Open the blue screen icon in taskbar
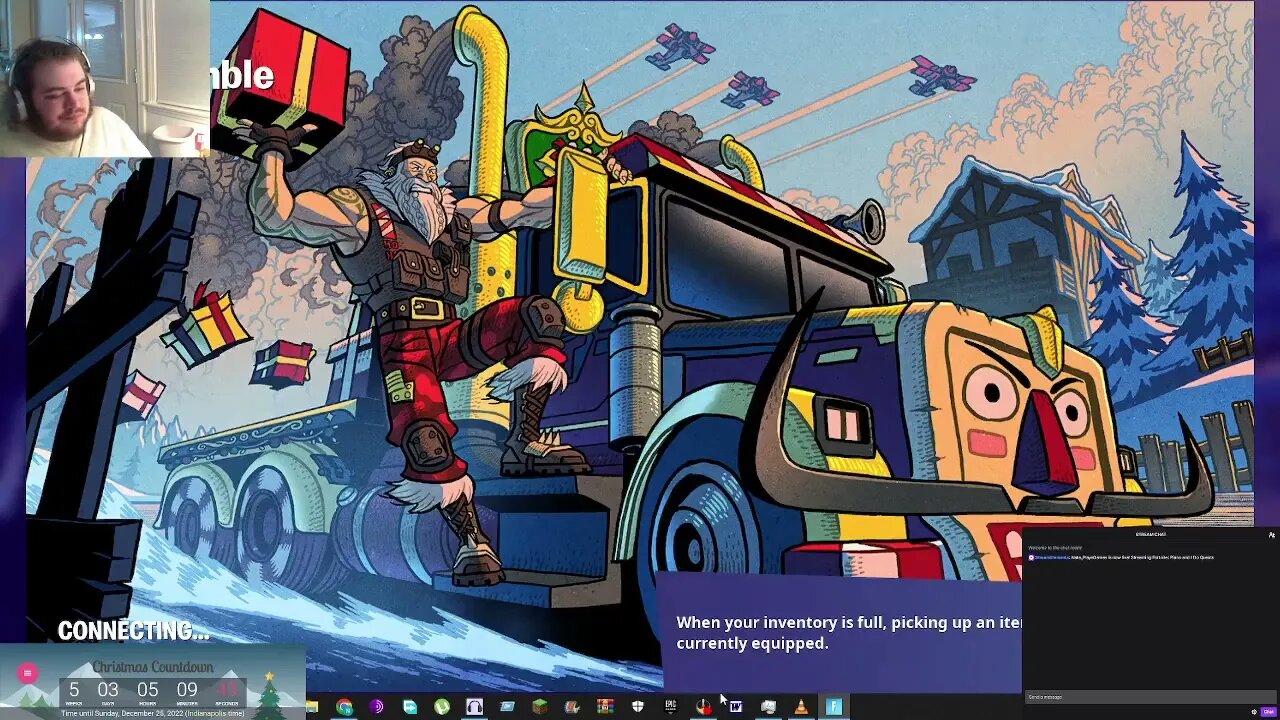The image size is (1280, 720). [x=507, y=707]
